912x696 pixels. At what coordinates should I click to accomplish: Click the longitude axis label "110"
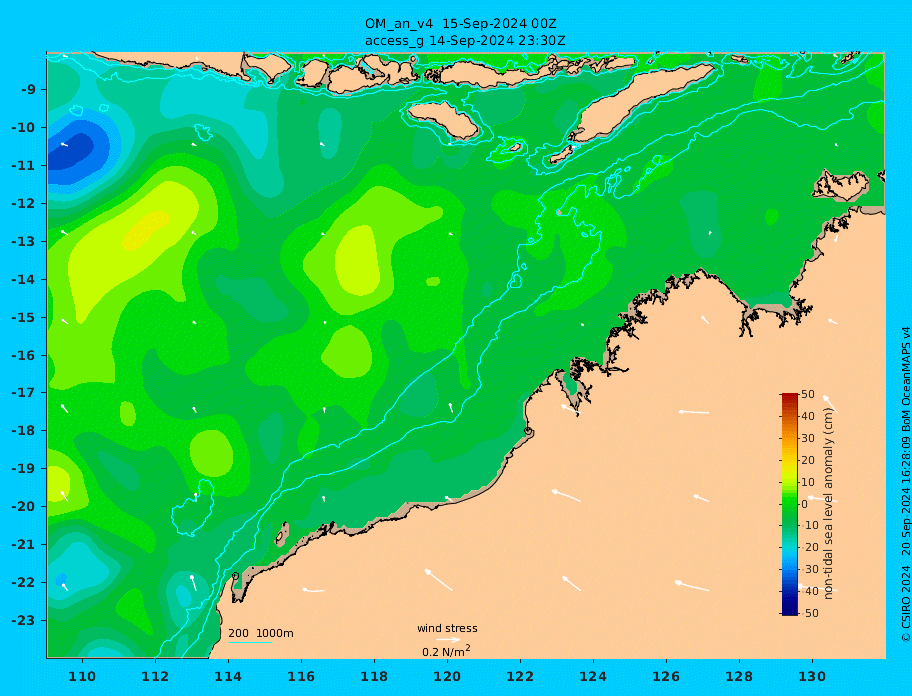pos(82,676)
